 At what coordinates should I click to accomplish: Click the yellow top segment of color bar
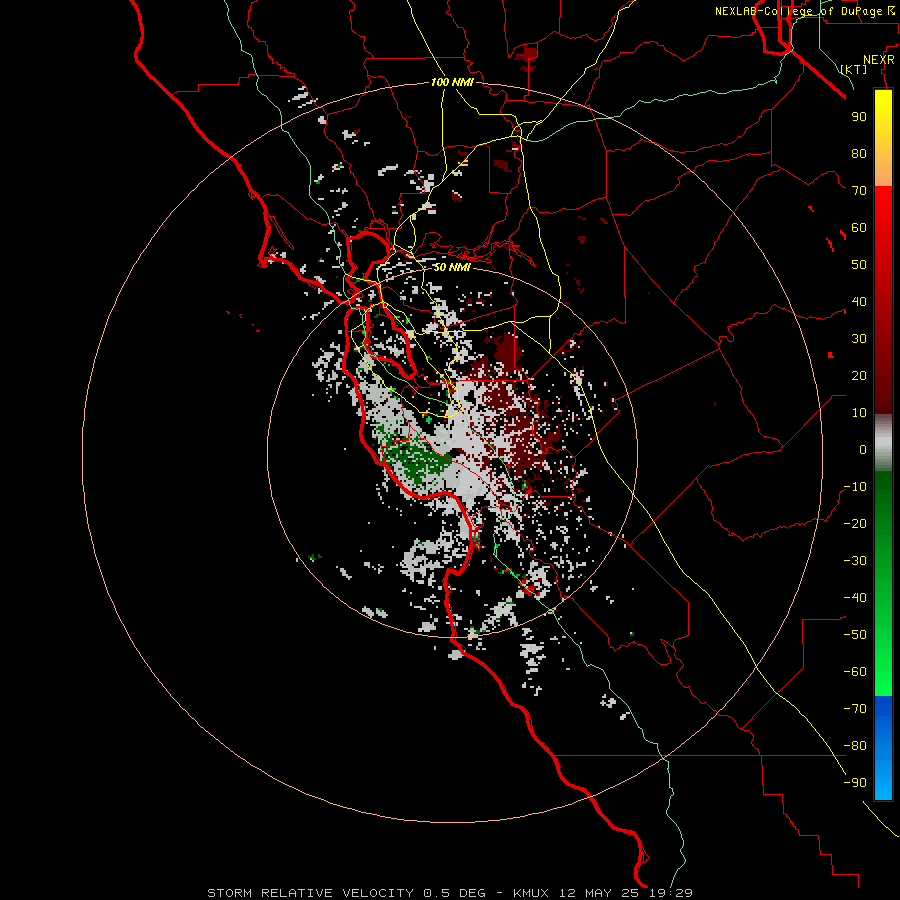pyautogui.click(x=883, y=138)
